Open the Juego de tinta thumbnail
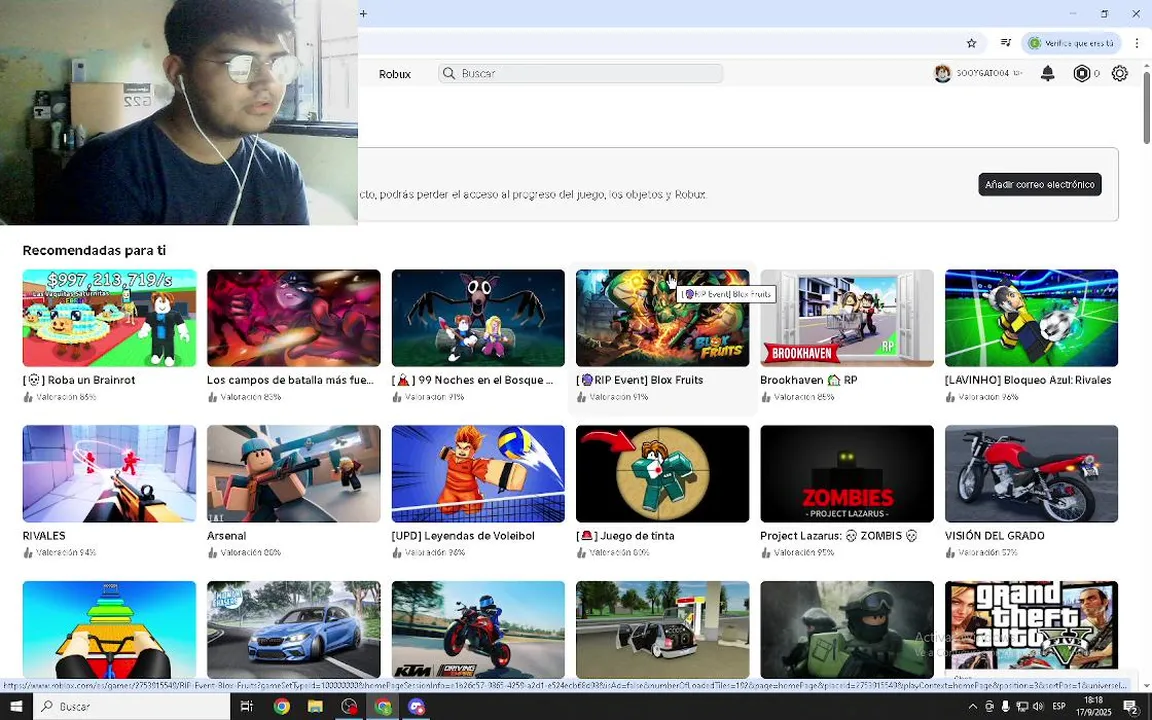 (663, 474)
